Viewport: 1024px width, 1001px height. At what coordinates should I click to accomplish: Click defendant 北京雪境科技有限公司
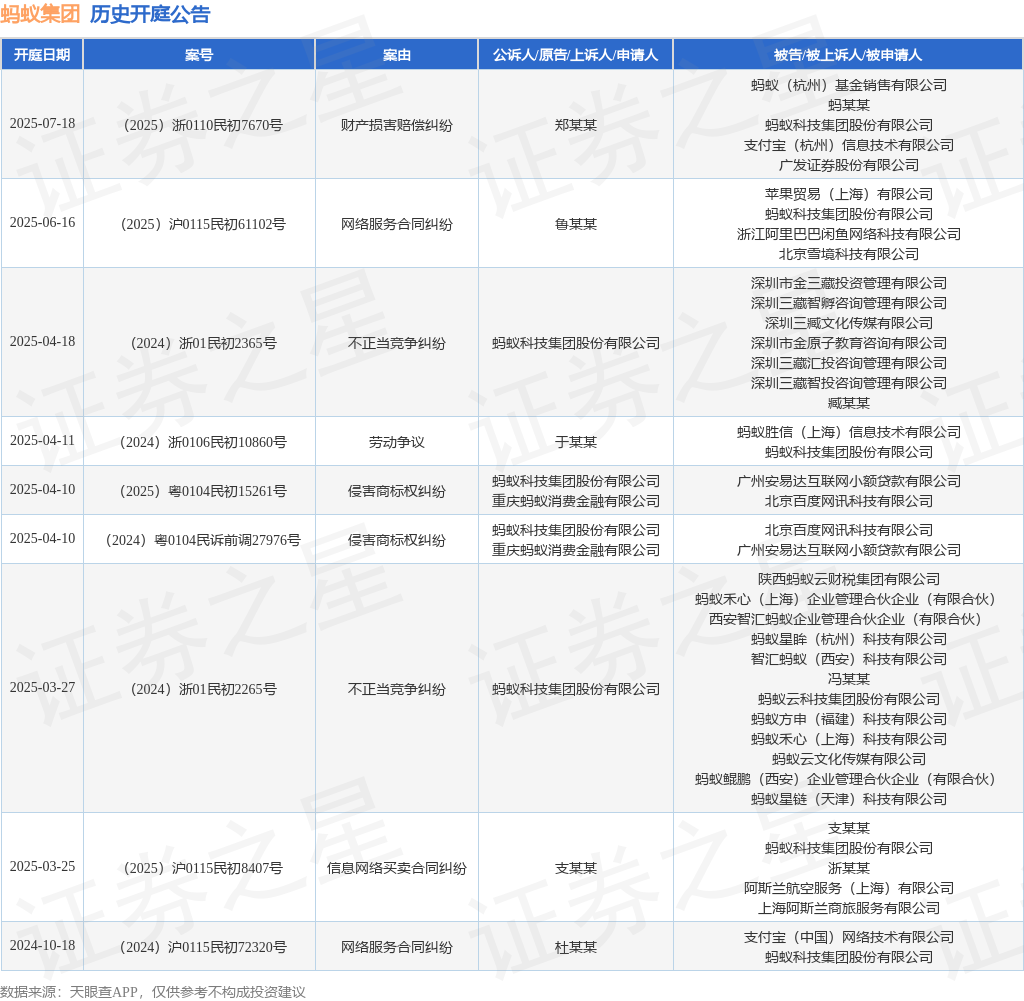[x=848, y=254]
